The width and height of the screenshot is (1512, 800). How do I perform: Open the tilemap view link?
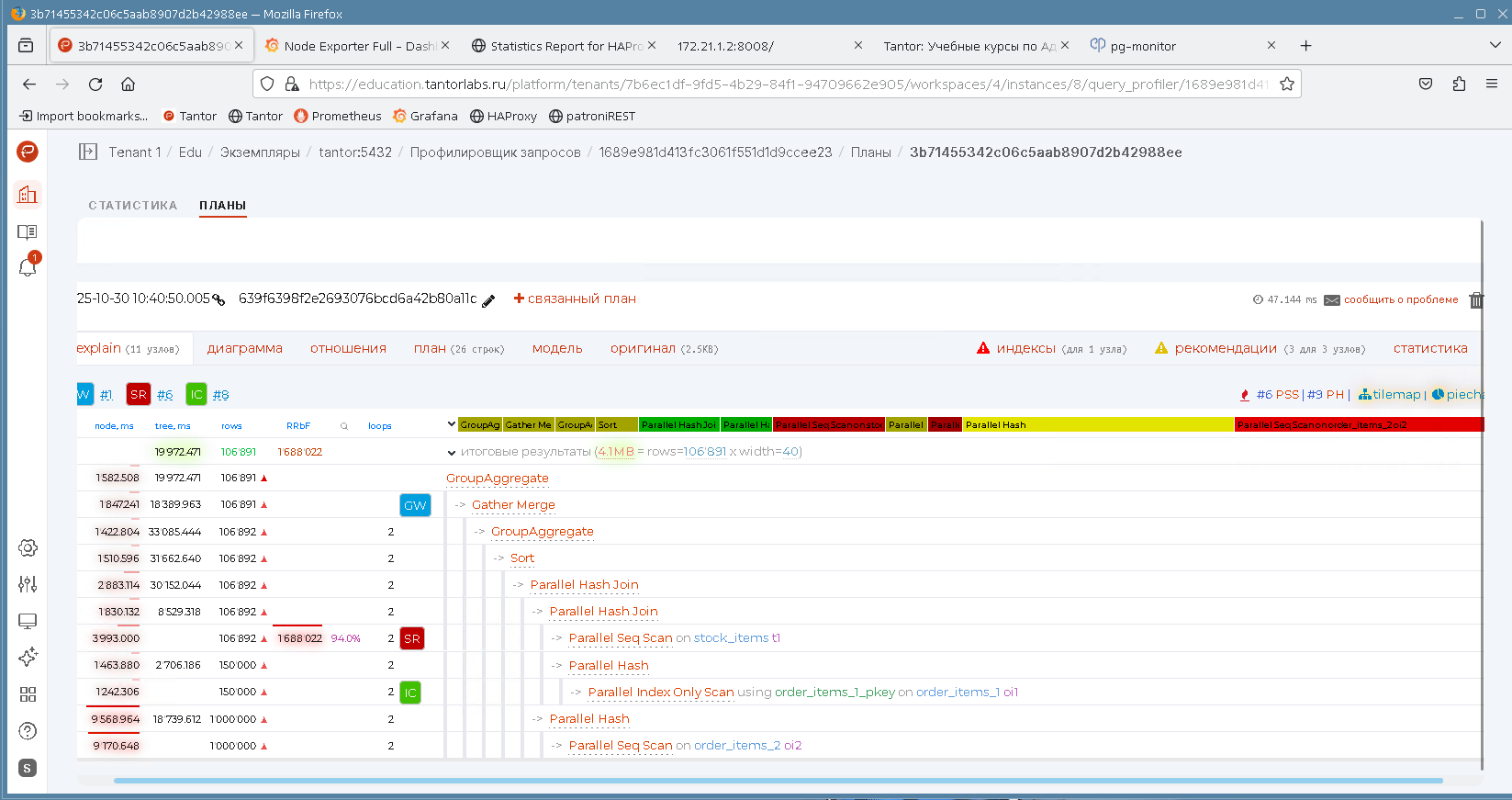[1390, 395]
